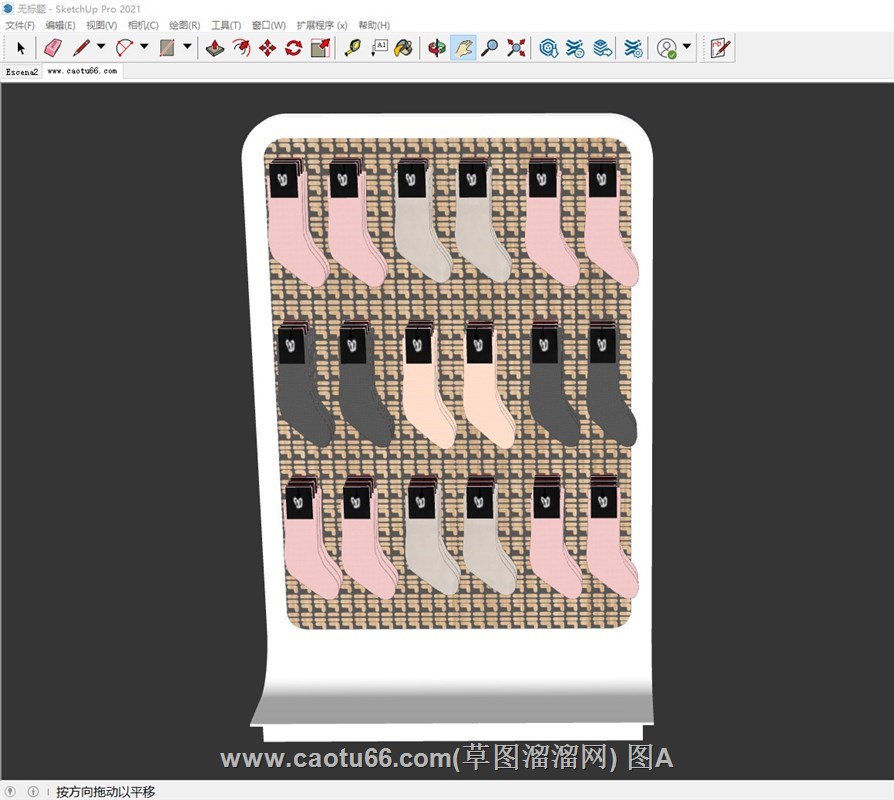Activate the Paint Bucket tool
The width and height of the screenshot is (894, 800).
(403, 47)
